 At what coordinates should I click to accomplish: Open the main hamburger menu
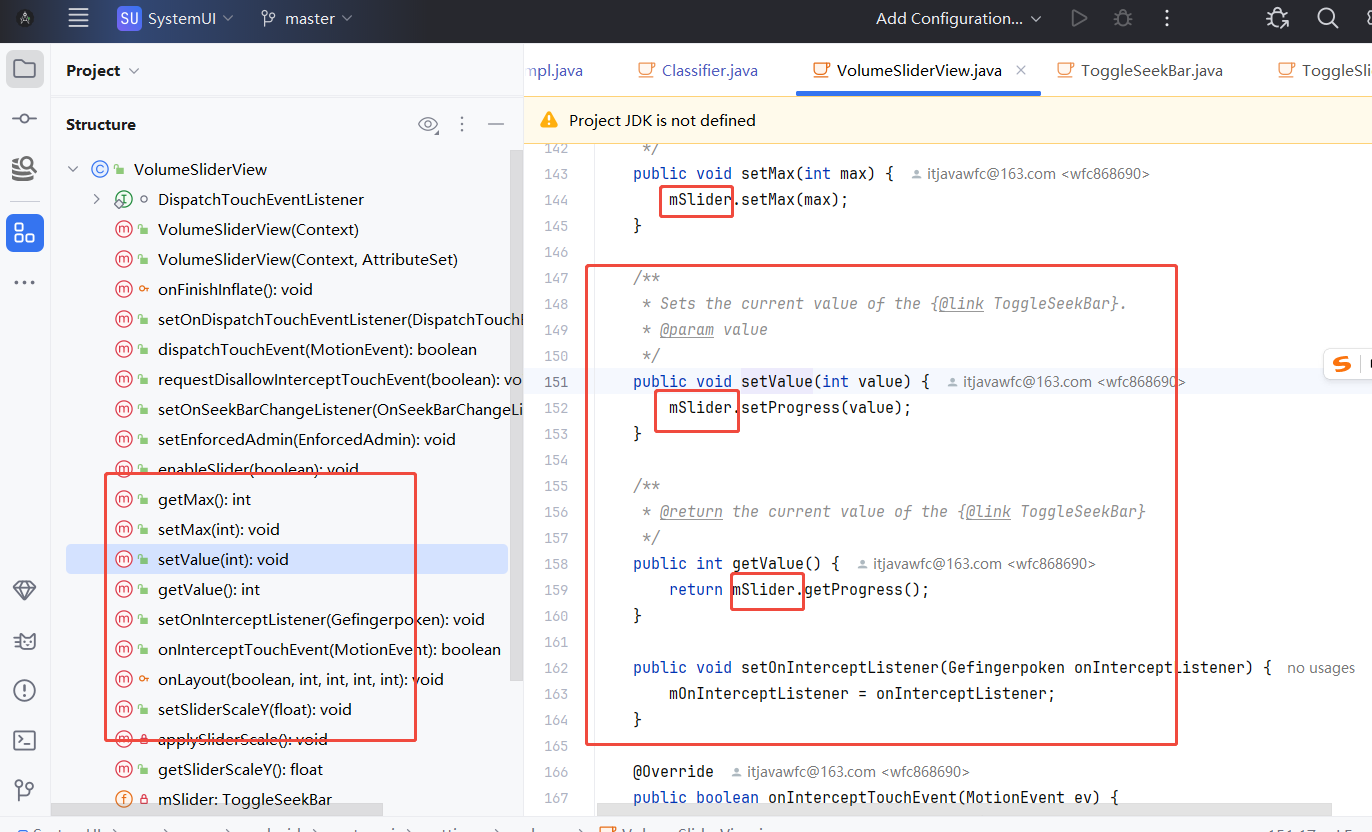coord(78,18)
